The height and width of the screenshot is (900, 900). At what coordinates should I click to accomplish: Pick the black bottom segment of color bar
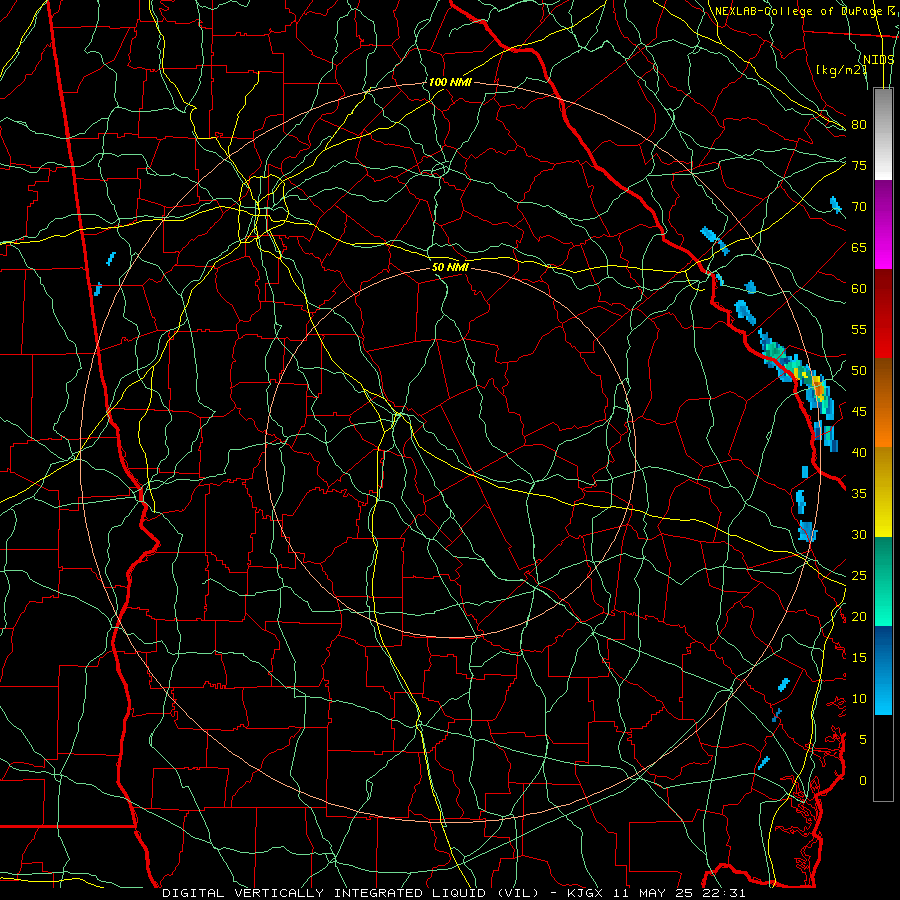(x=883, y=758)
